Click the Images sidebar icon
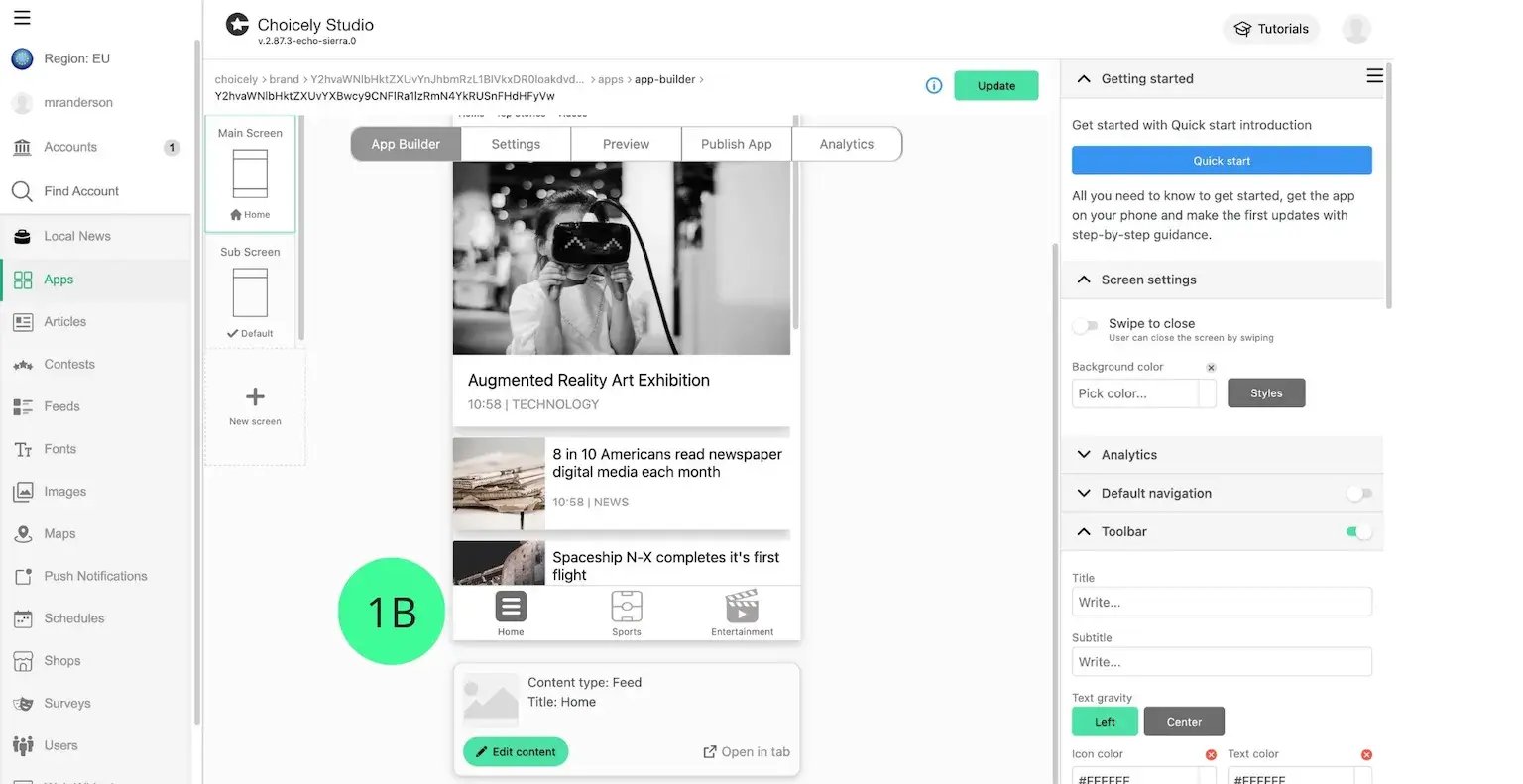1523x784 pixels. point(23,493)
